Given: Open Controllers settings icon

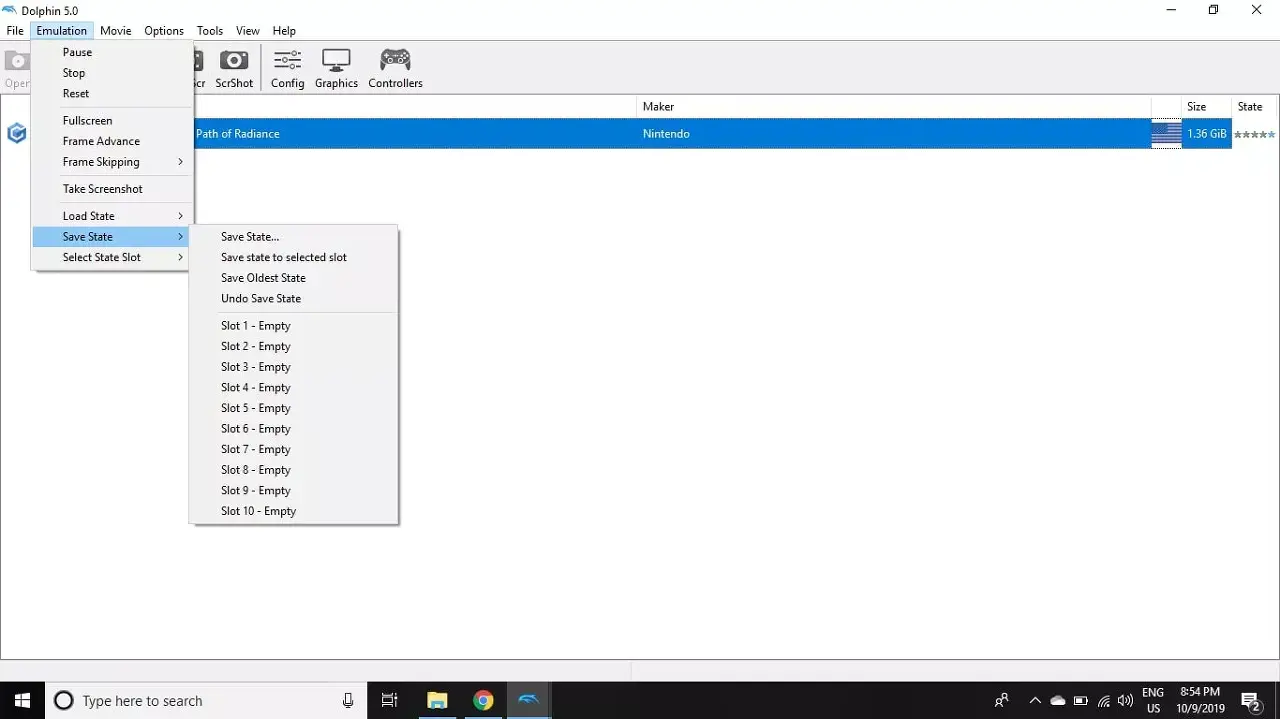Looking at the screenshot, I should tap(395, 69).
